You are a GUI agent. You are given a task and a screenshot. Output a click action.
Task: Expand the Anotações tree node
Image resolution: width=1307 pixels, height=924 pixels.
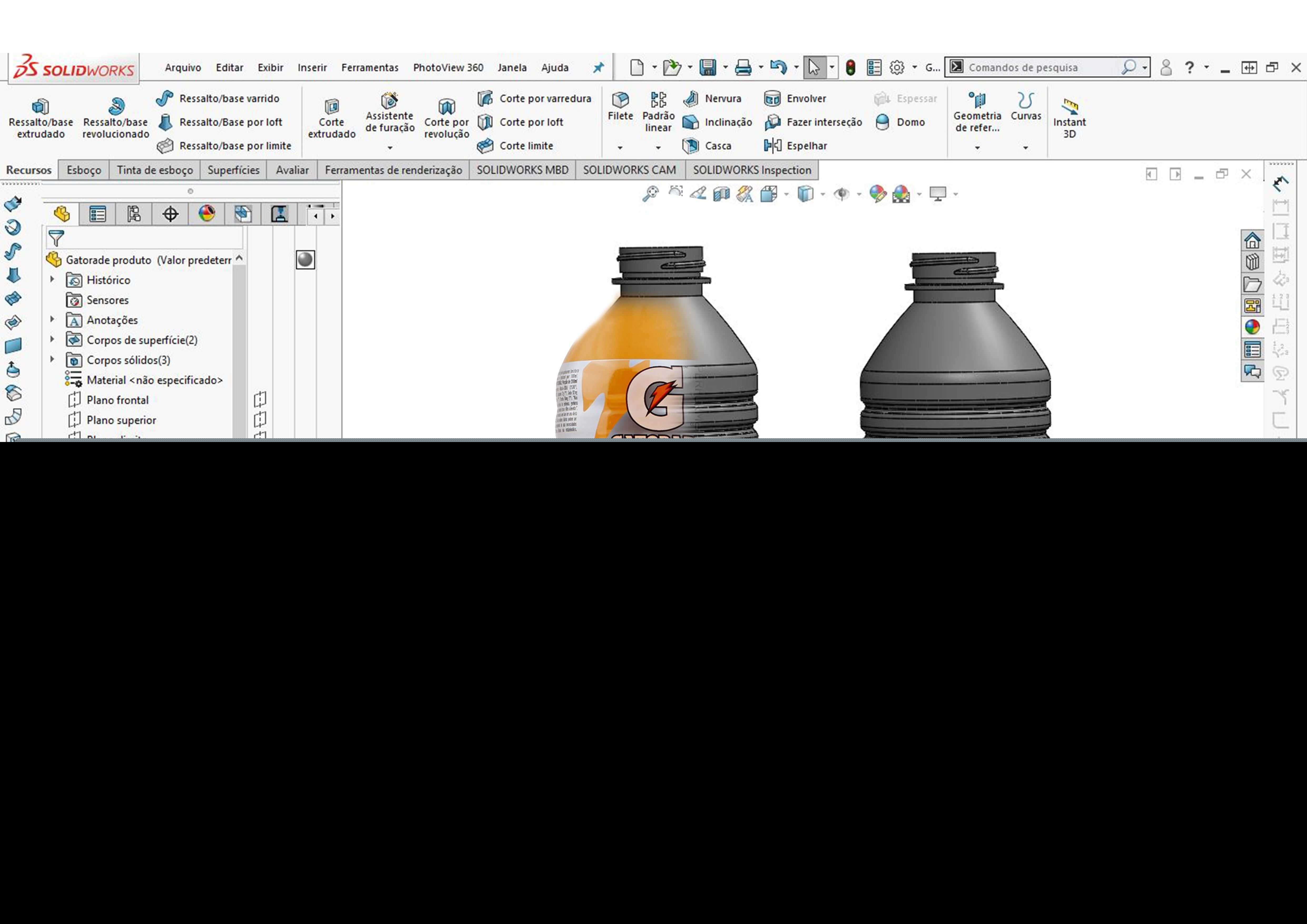coord(52,319)
